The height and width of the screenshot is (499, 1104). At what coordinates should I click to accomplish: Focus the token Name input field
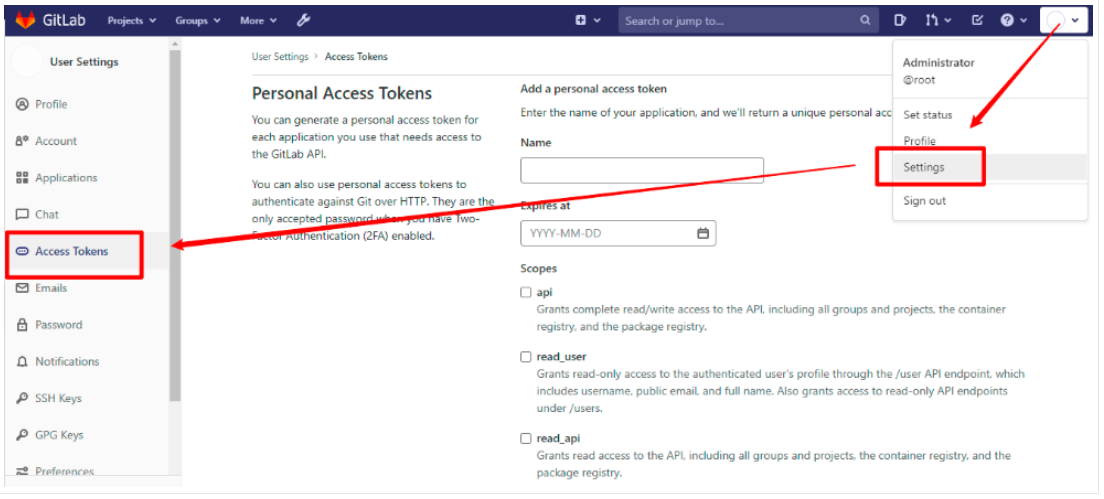(x=641, y=170)
